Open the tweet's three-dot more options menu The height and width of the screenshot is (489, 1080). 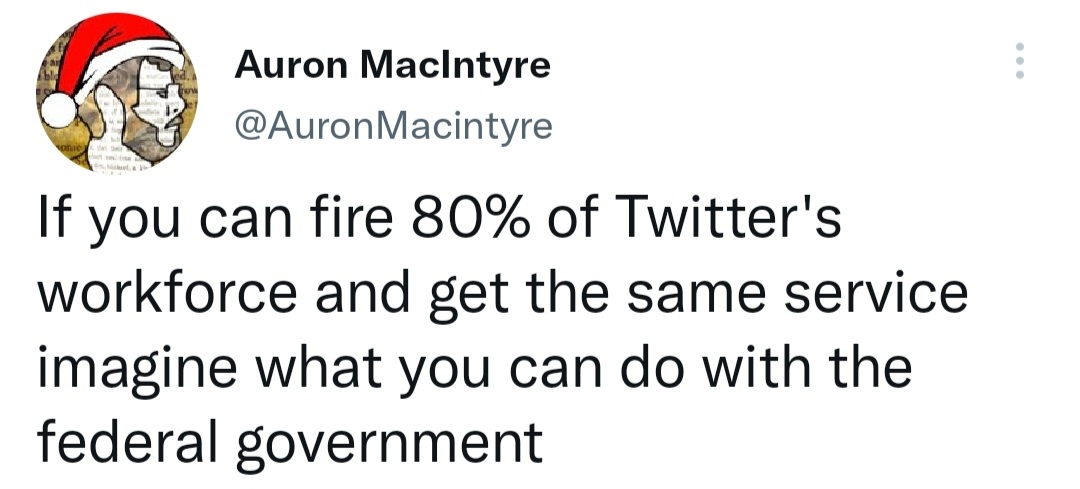tap(1019, 61)
